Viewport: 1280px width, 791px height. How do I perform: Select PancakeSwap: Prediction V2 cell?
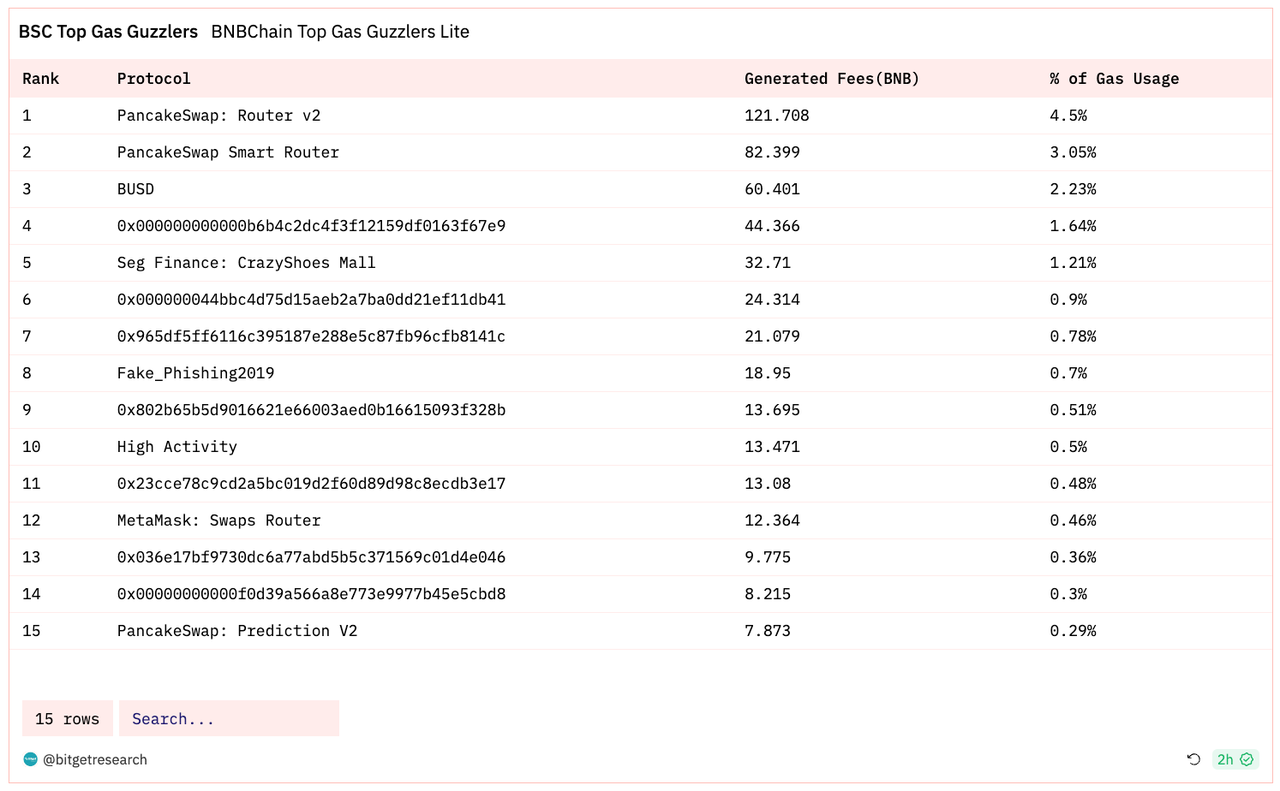[237, 631]
